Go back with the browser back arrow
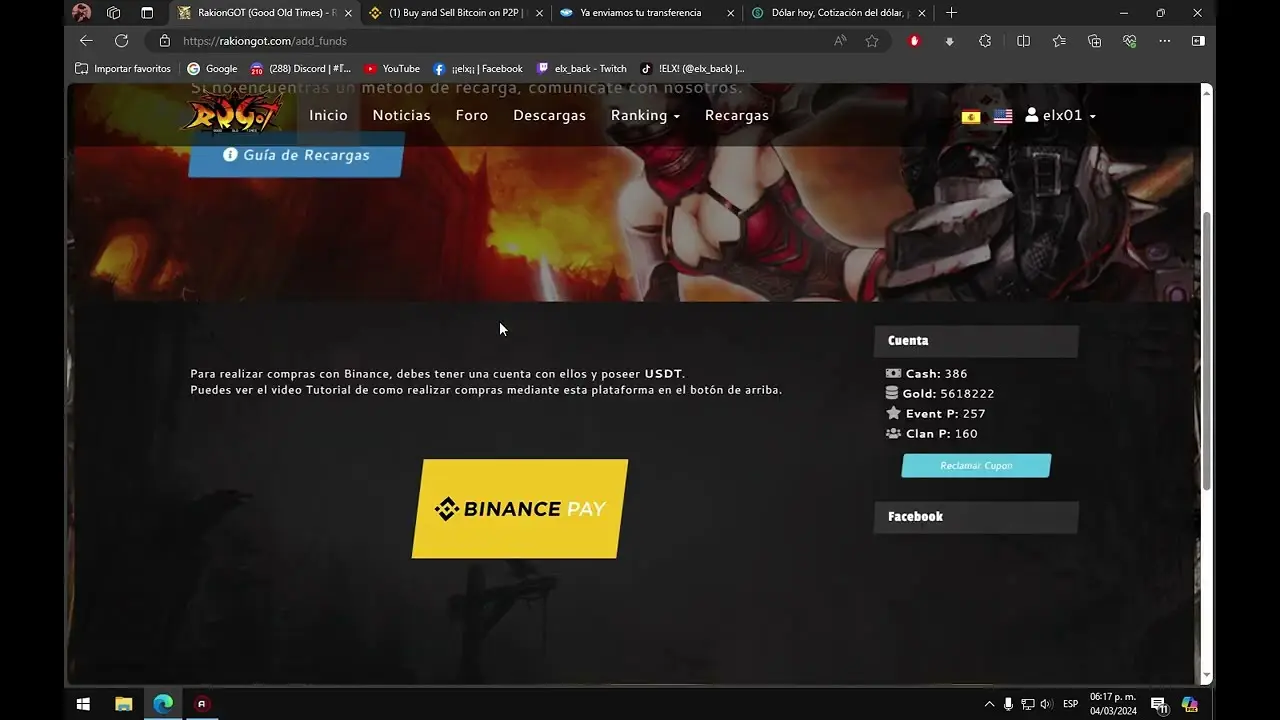1280x720 pixels. [x=86, y=41]
